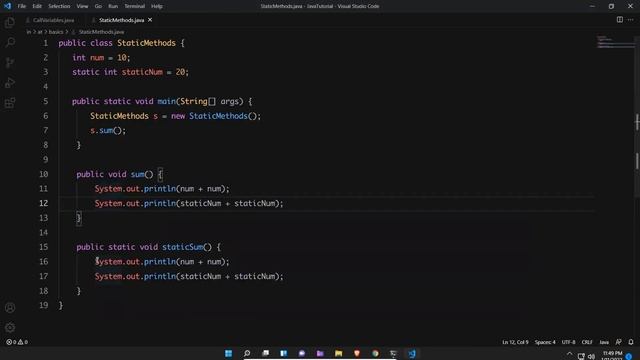640x360 pixels.
Task: Click line number 1 in the gutter
Action: [45, 43]
